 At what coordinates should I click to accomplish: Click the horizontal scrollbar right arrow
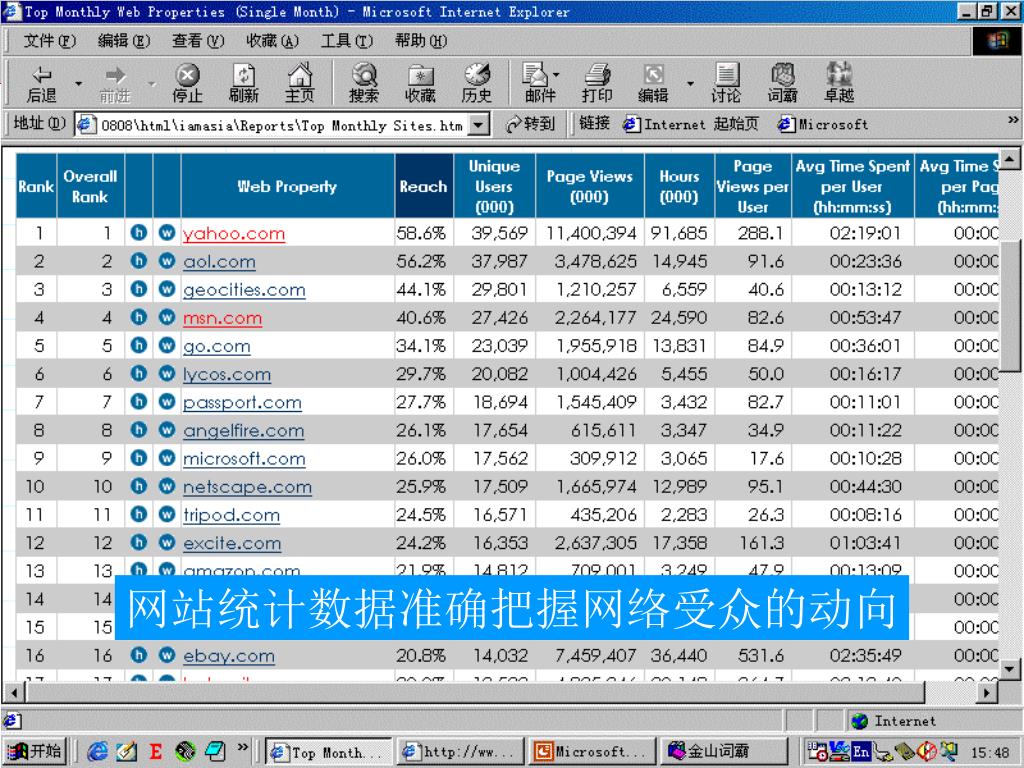click(x=988, y=692)
